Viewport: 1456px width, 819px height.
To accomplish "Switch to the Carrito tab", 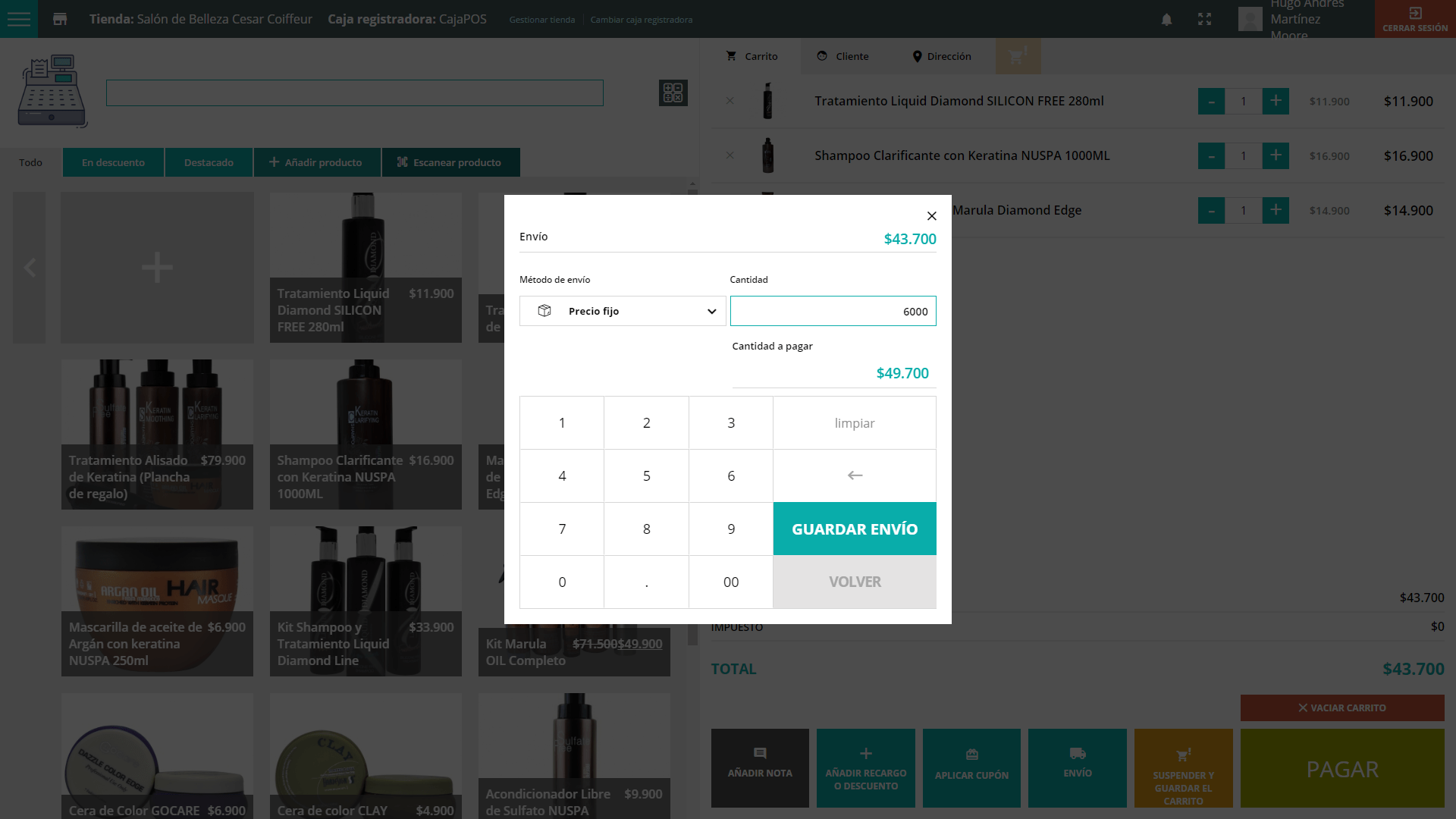I will point(752,56).
